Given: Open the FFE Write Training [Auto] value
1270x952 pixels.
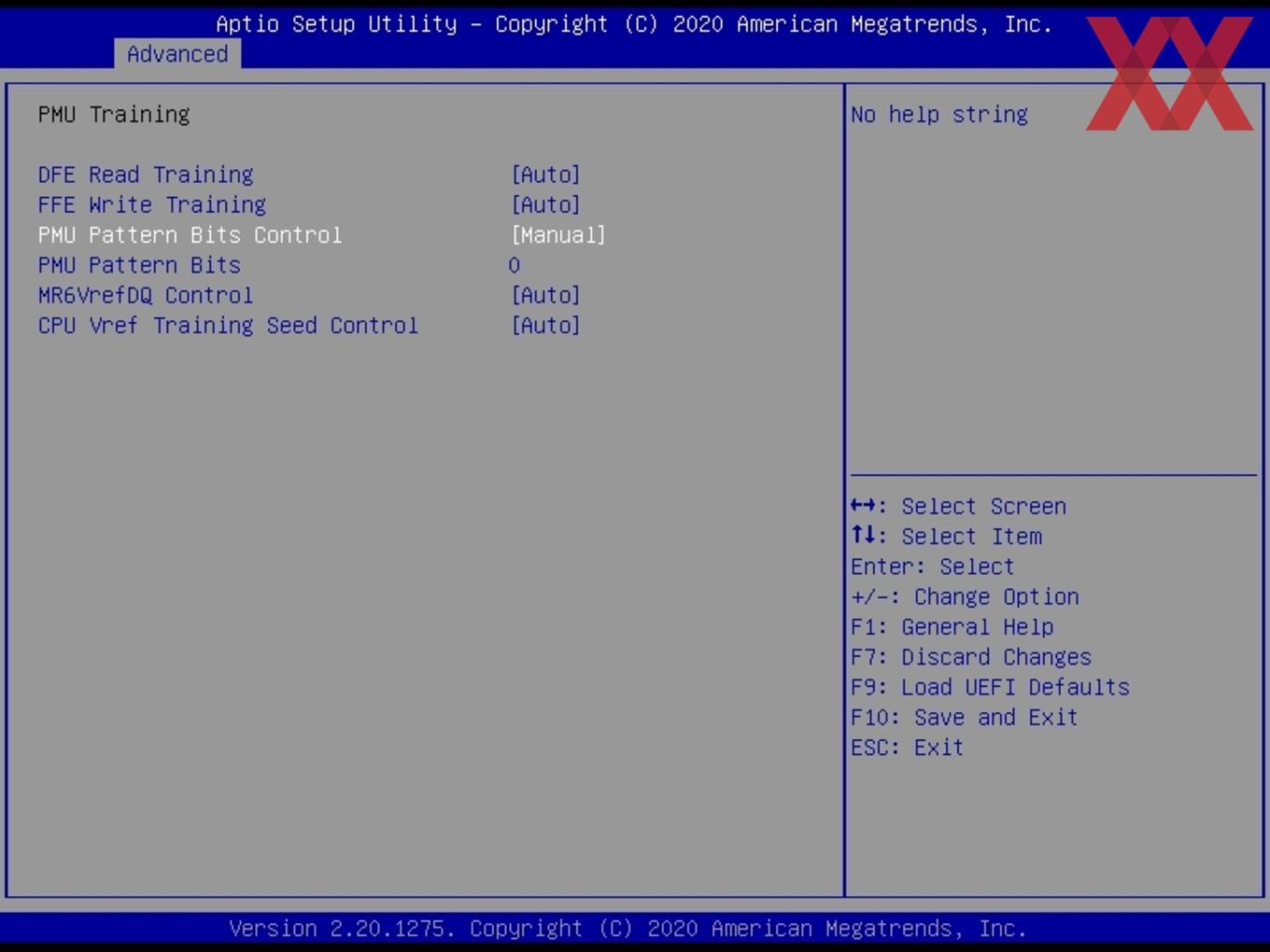Looking at the screenshot, I should 546,204.
